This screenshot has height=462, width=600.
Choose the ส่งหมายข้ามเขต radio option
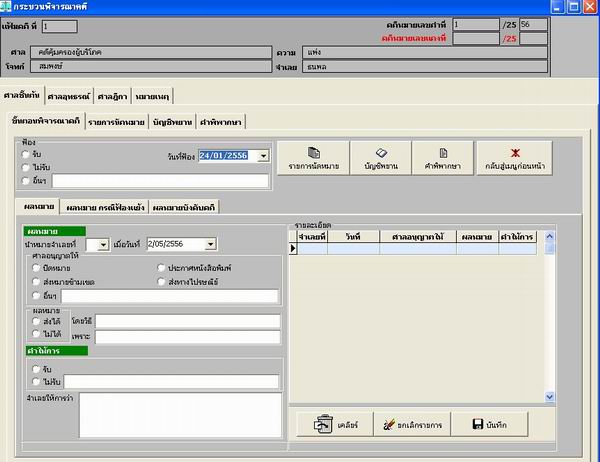(x=36, y=282)
